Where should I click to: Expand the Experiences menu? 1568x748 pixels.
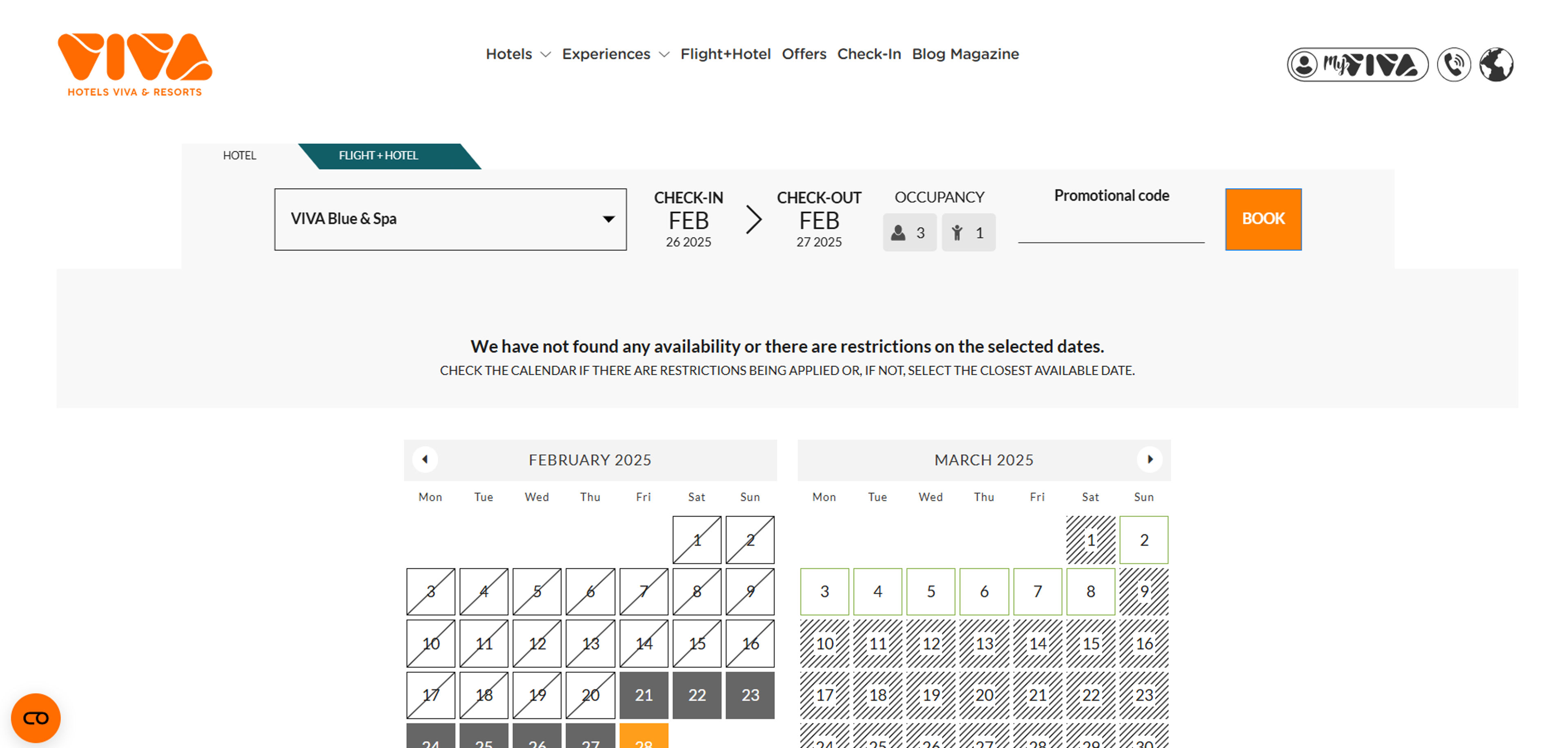615,54
